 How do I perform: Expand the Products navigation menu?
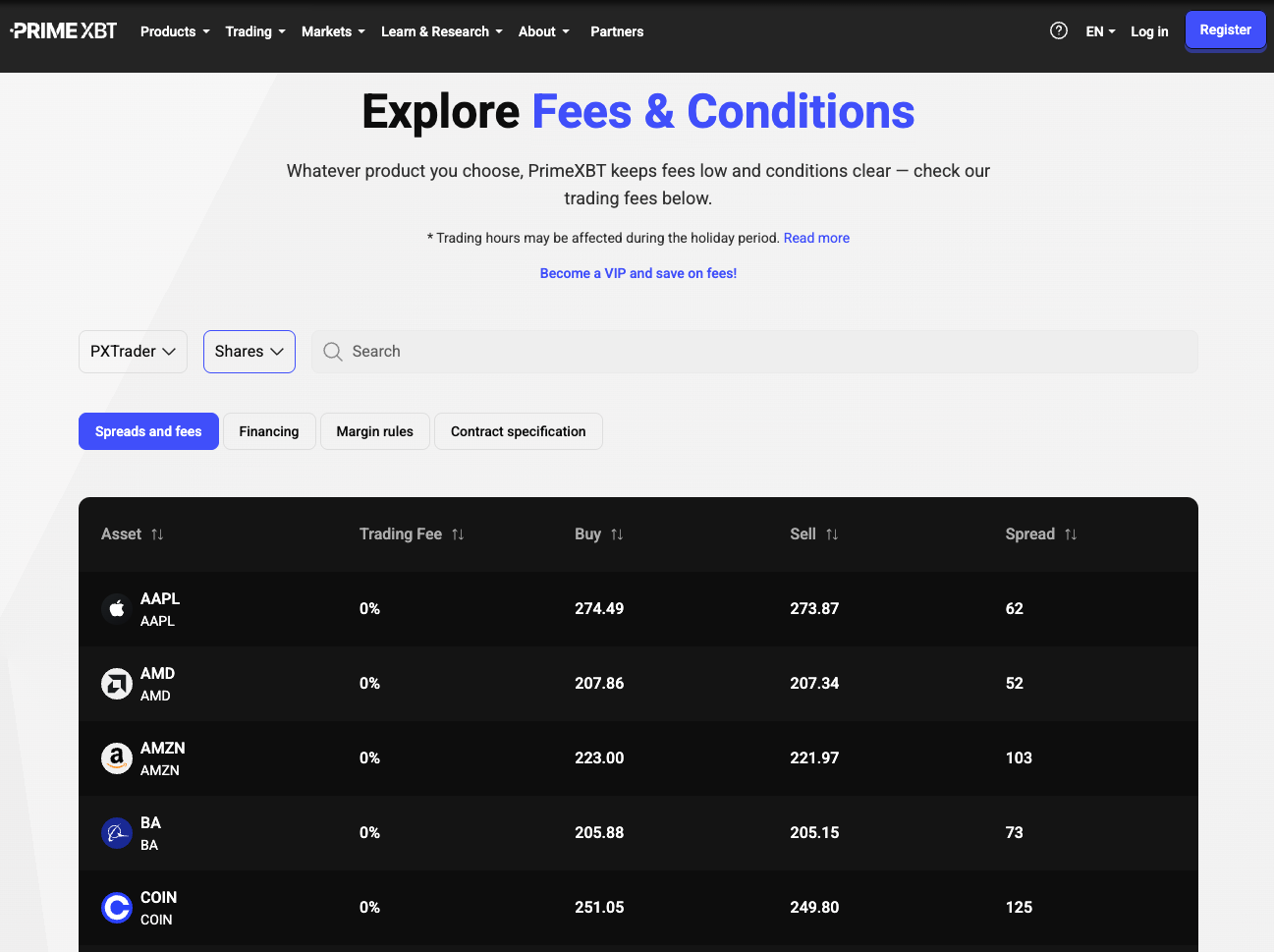(x=175, y=31)
